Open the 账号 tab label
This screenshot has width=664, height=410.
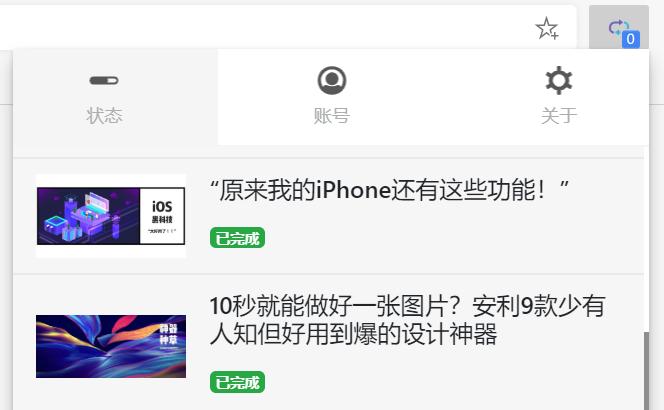click(x=332, y=116)
